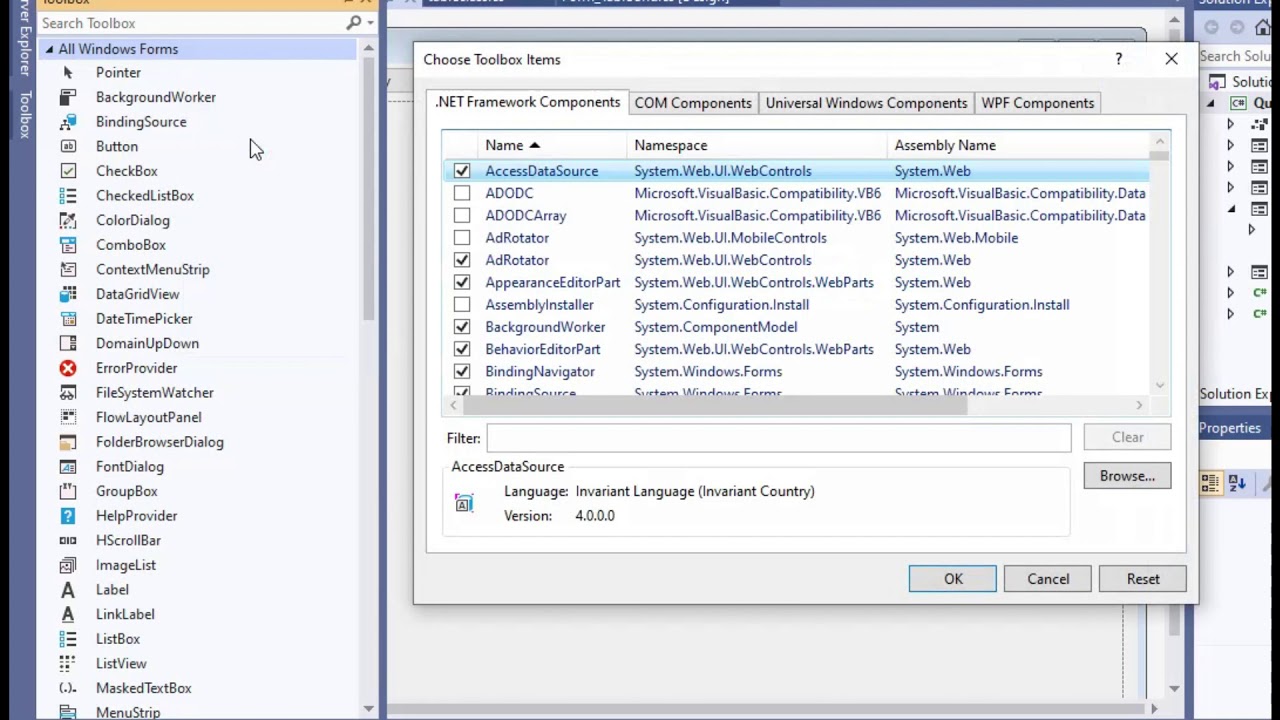Select the Pointer tool icon in Toolbox
The width and height of the screenshot is (1280, 720).
pos(68,72)
